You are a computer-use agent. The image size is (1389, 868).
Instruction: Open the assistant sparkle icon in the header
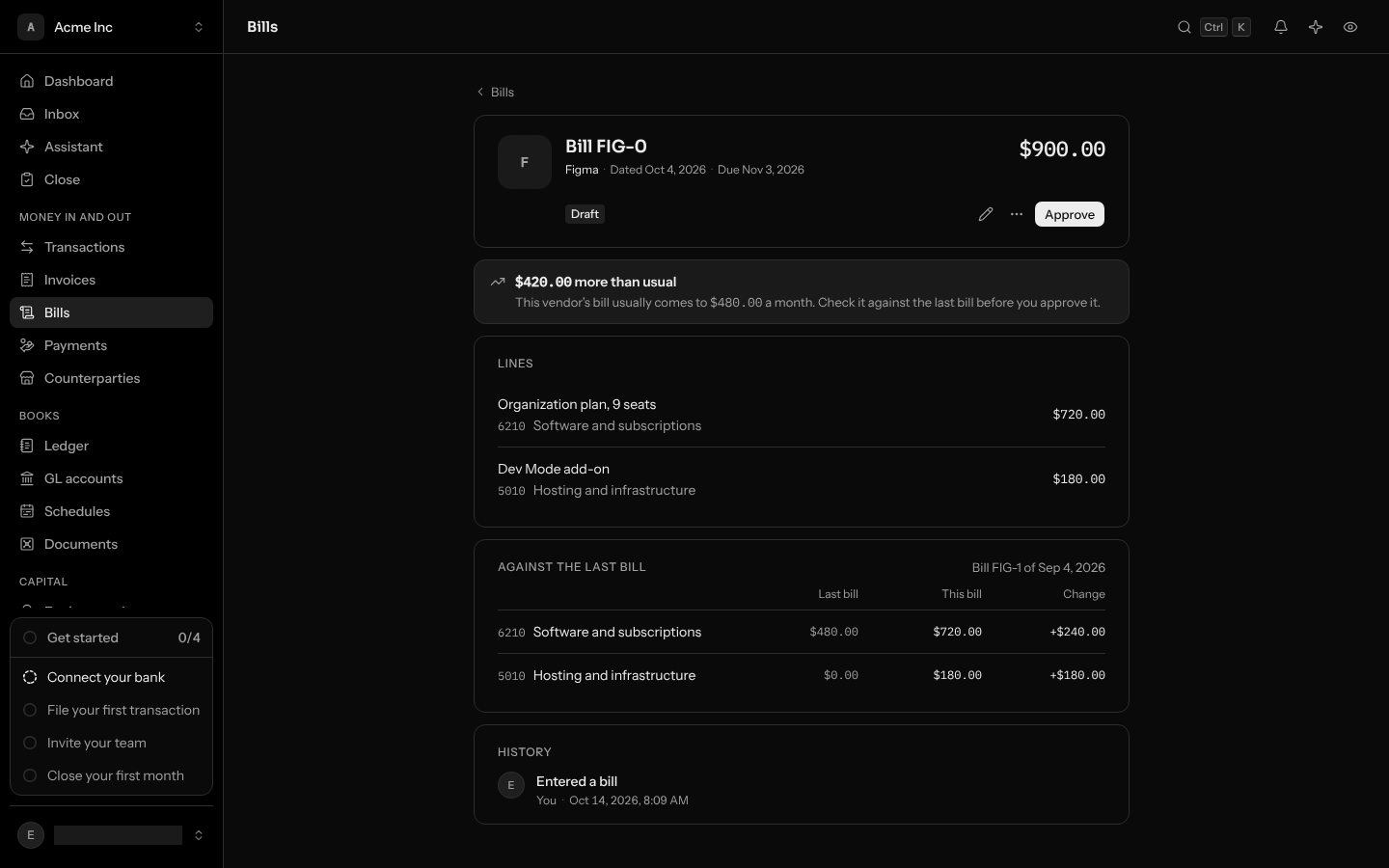coord(1316,27)
